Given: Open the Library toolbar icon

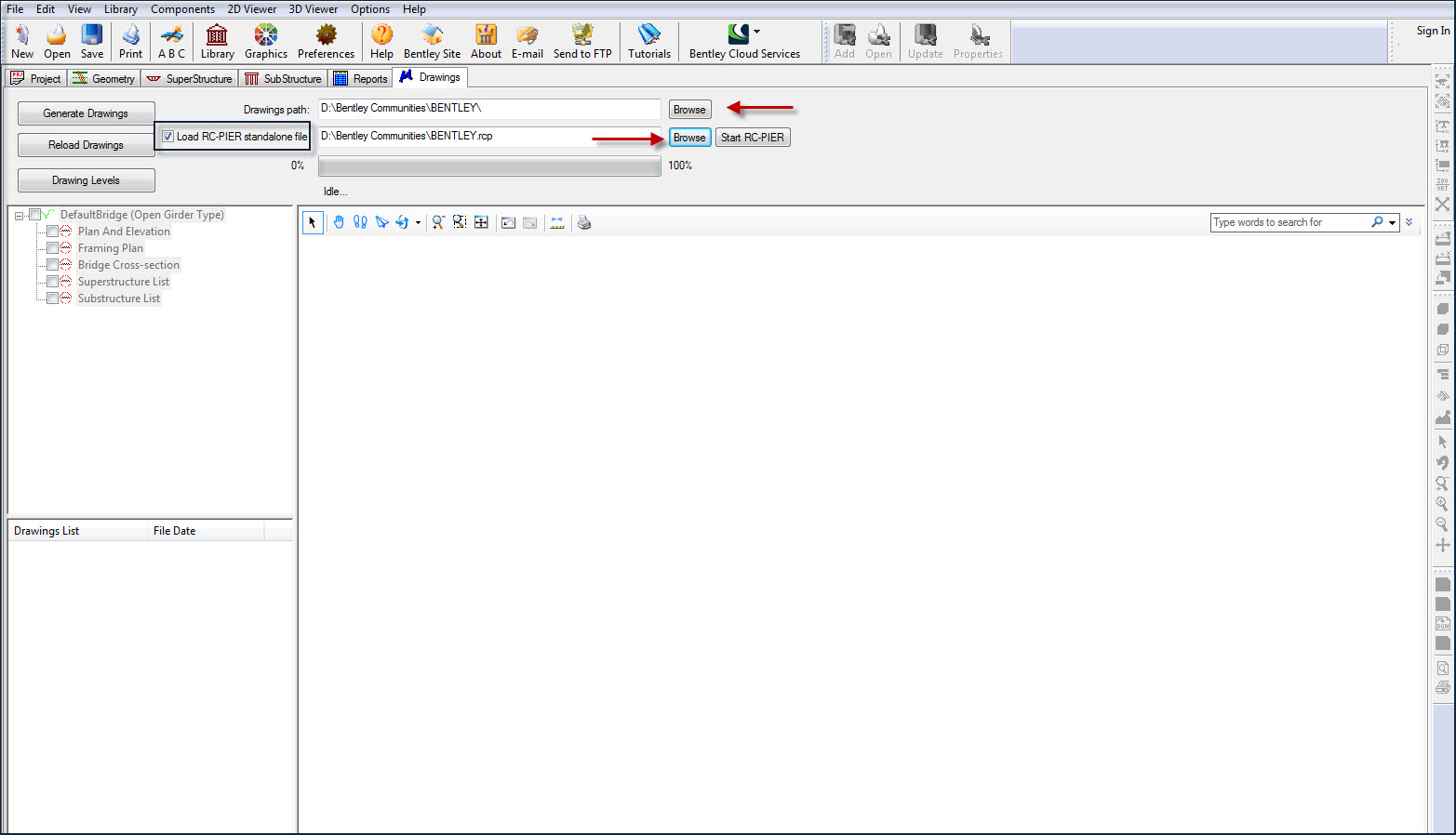Looking at the screenshot, I should (x=217, y=42).
